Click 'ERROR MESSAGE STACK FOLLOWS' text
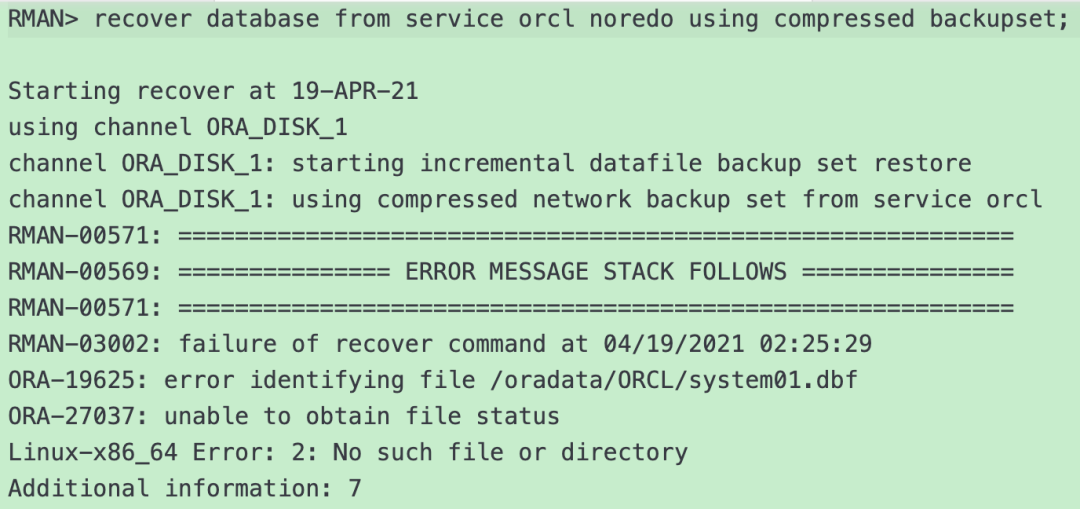The height and width of the screenshot is (509, 1080). [x=595, y=272]
